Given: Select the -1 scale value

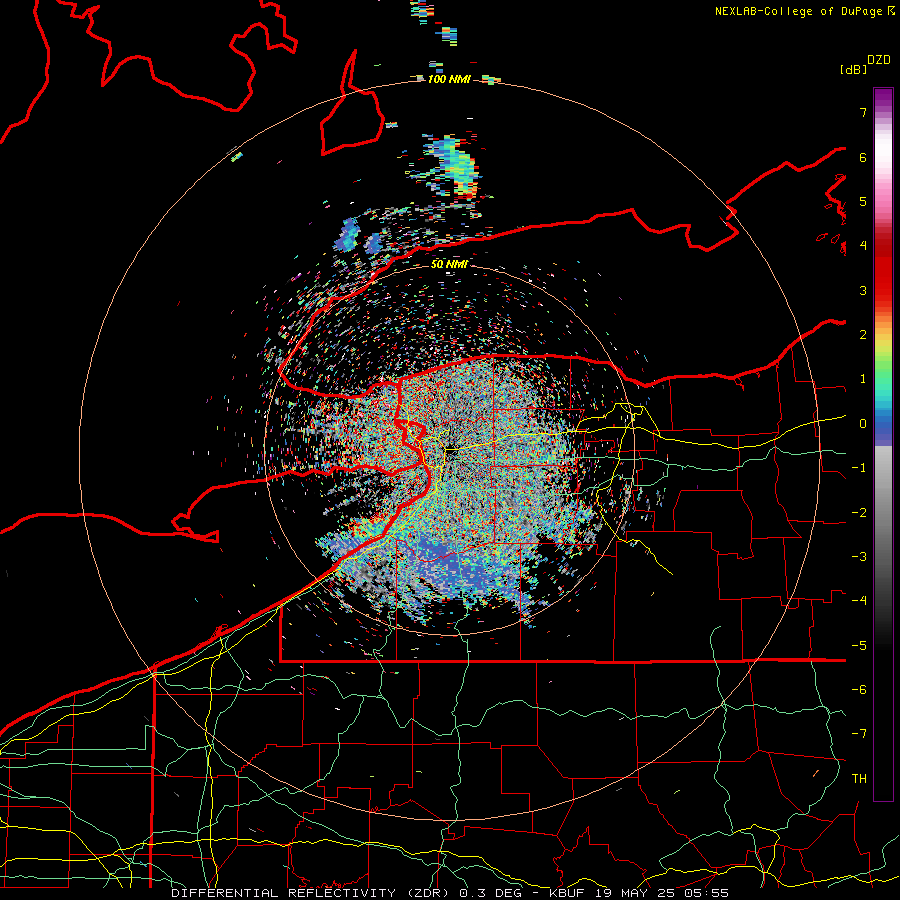Looking at the screenshot, I should (859, 468).
